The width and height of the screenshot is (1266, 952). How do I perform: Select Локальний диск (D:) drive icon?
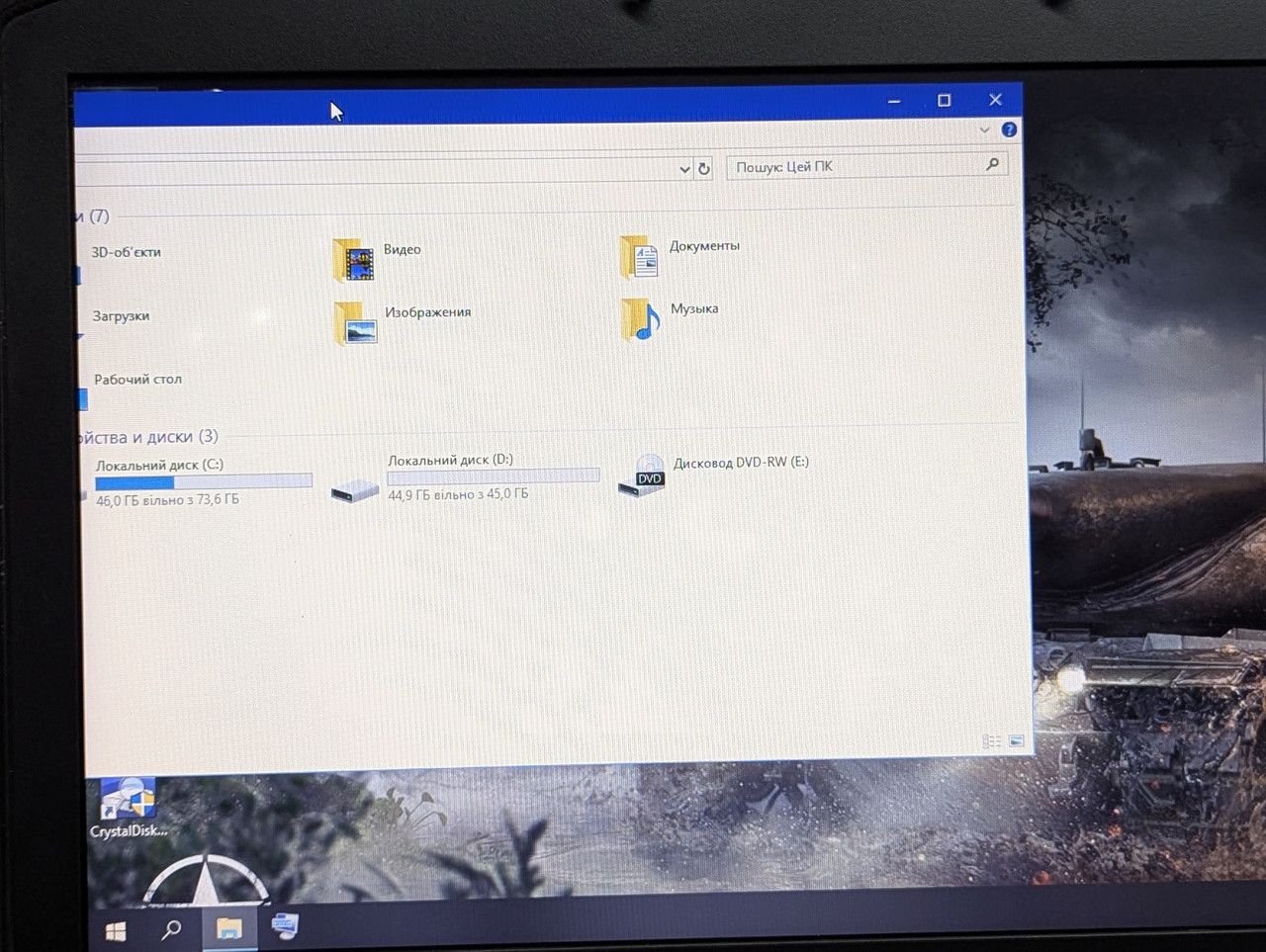[x=354, y=489]
